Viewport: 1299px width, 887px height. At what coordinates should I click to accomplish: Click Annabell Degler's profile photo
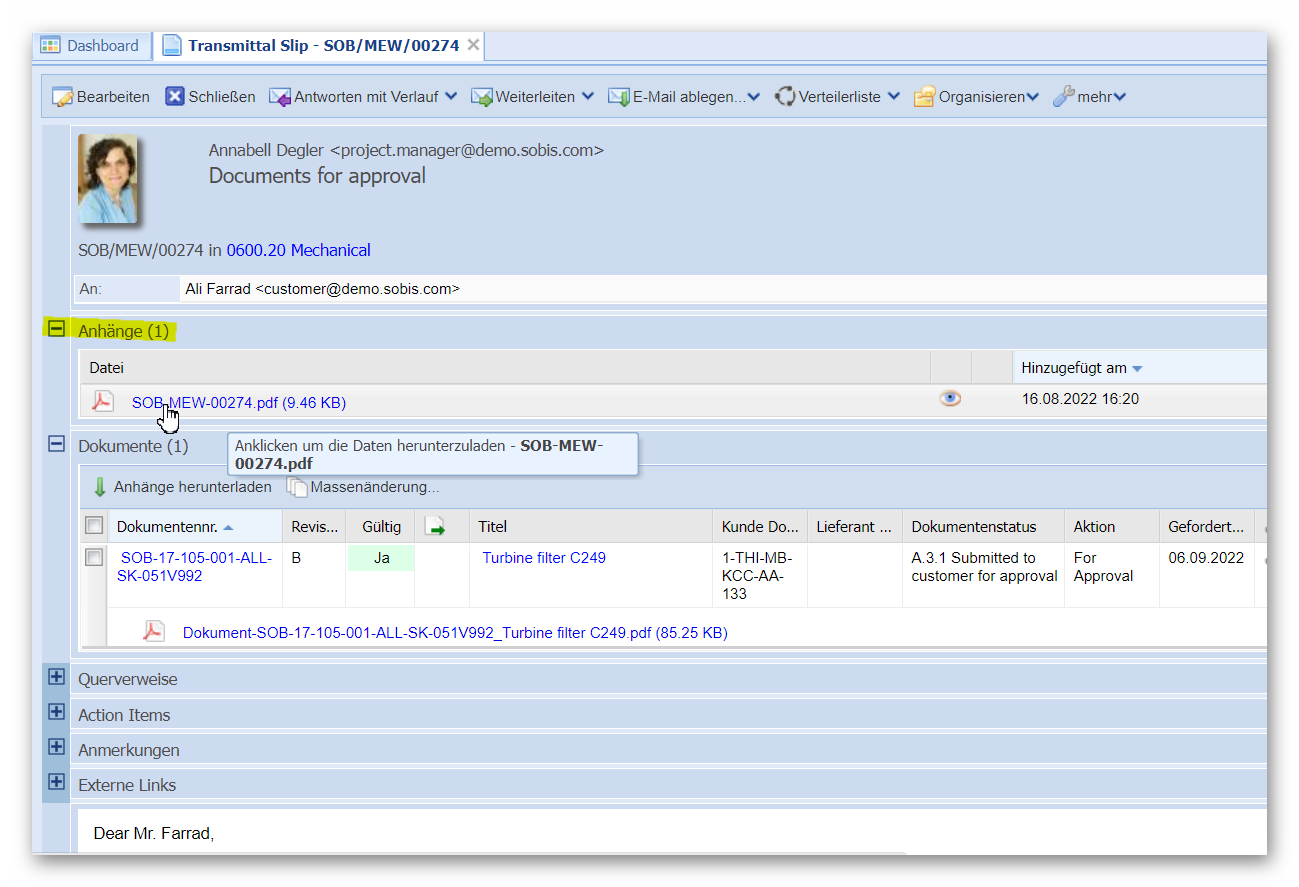(108, 178)
